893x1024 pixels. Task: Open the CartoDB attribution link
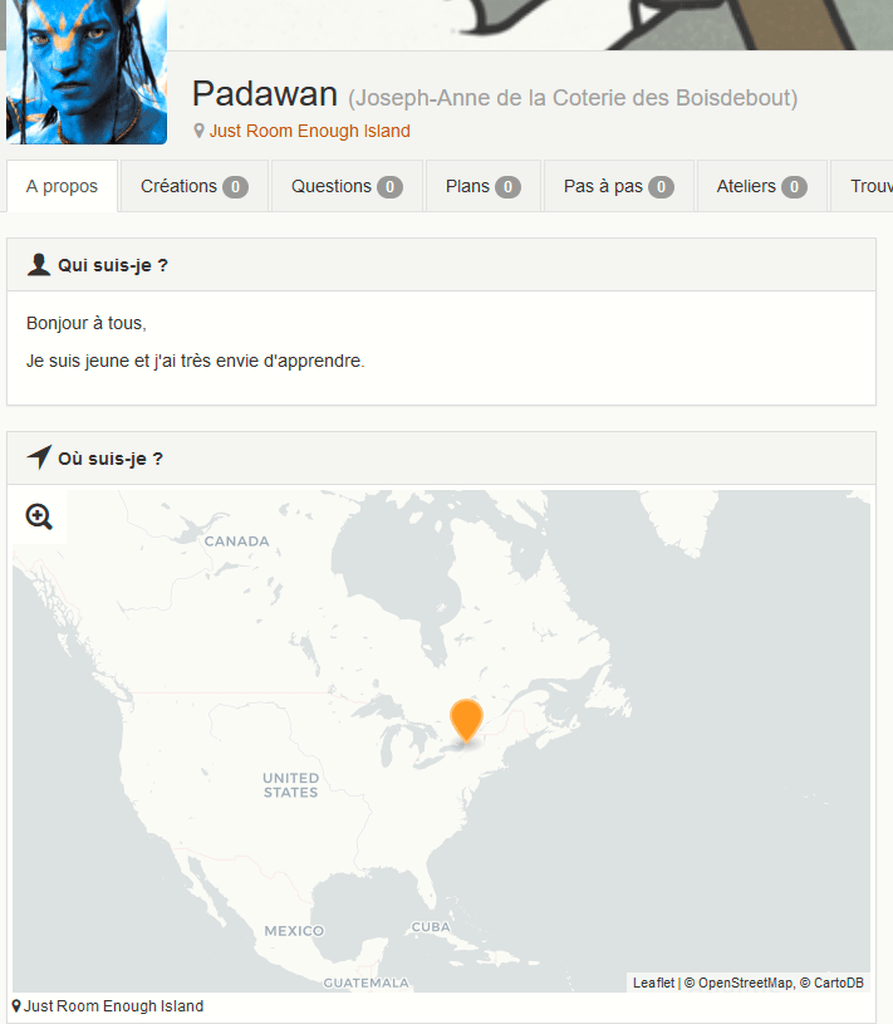coord(839,983)
